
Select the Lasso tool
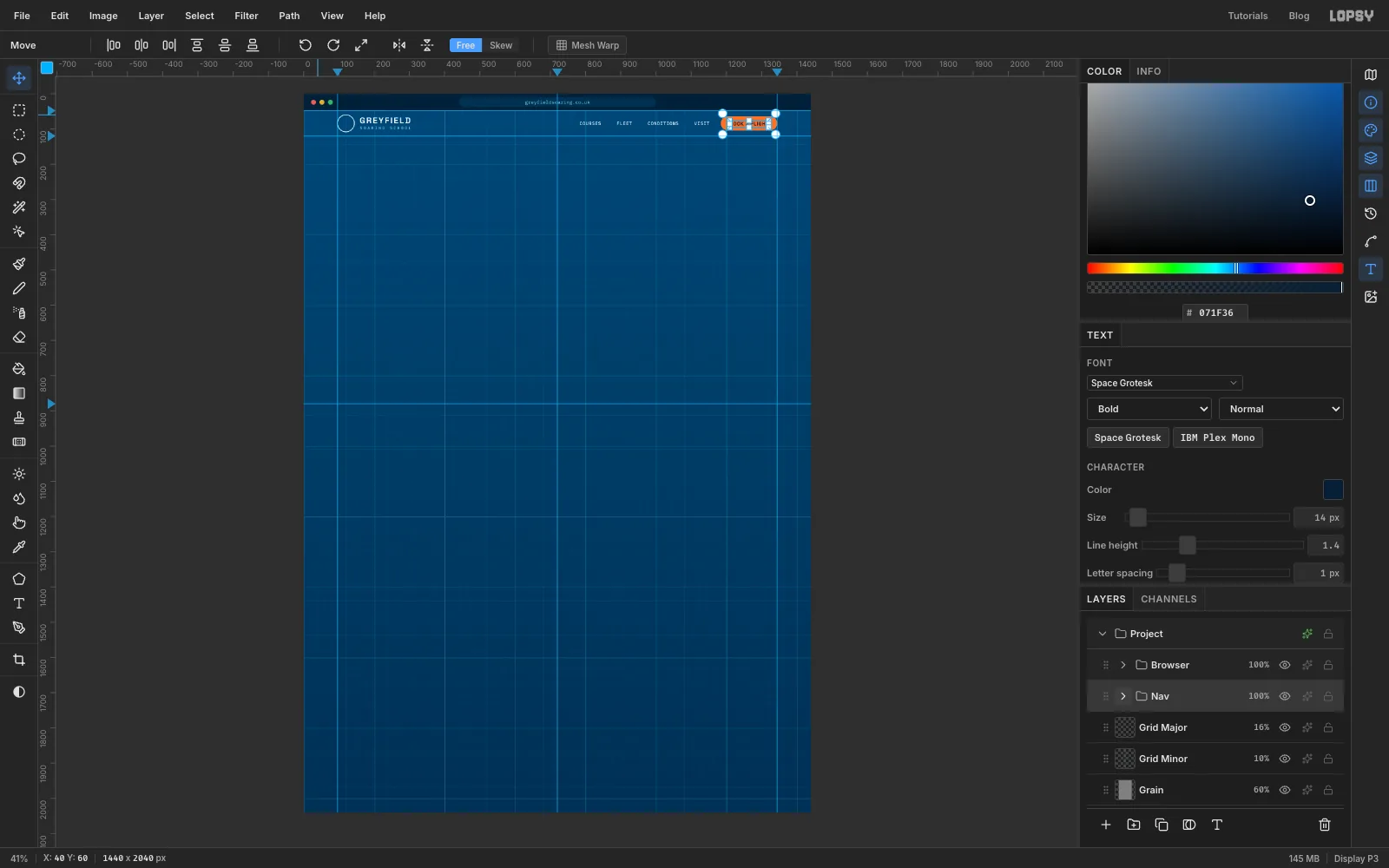point(19,159)
